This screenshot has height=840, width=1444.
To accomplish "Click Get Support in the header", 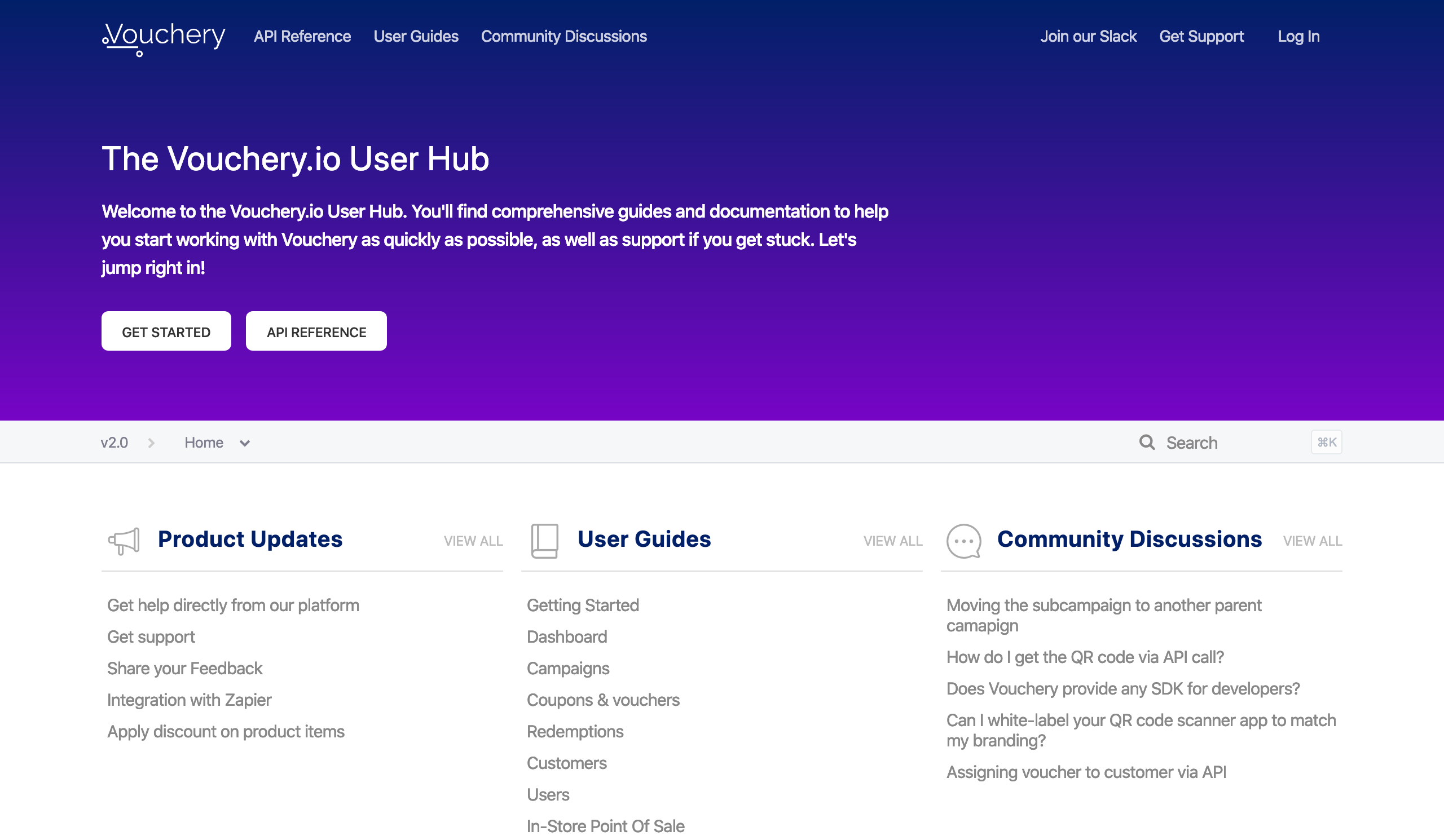I will [x=1201, y=37].
